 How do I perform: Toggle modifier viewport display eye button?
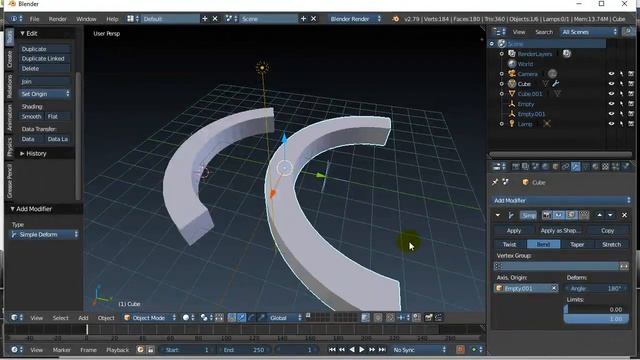point(558,215)
